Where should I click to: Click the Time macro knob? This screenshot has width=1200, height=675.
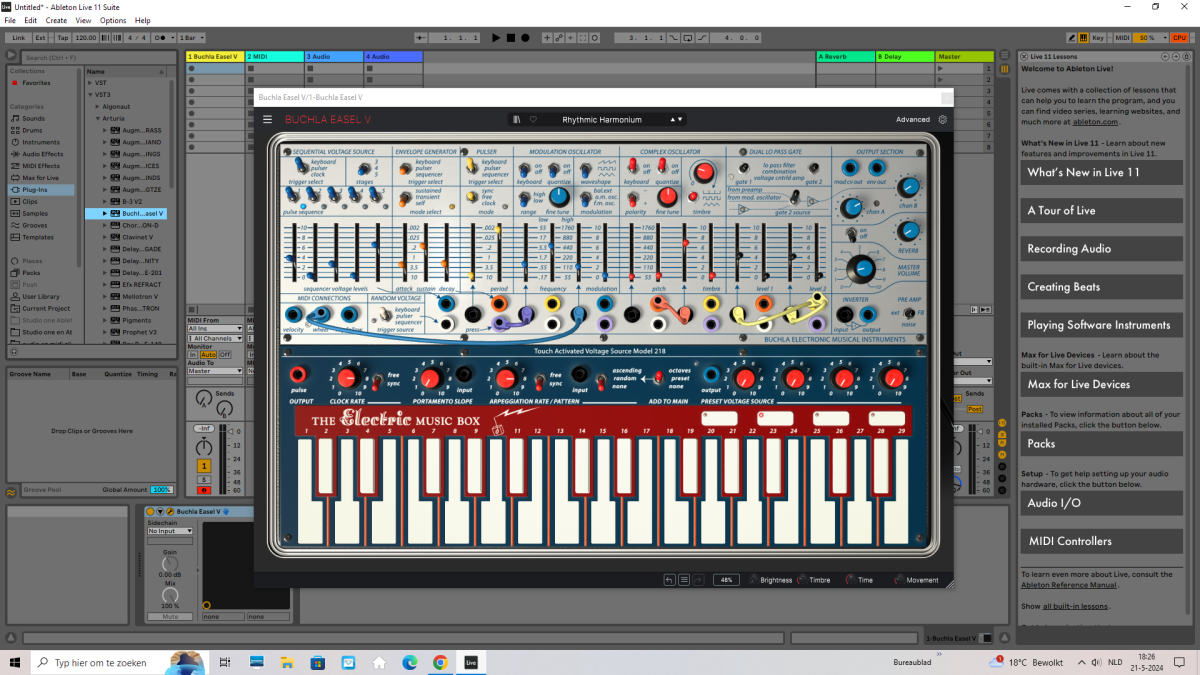tap(851, 579)
